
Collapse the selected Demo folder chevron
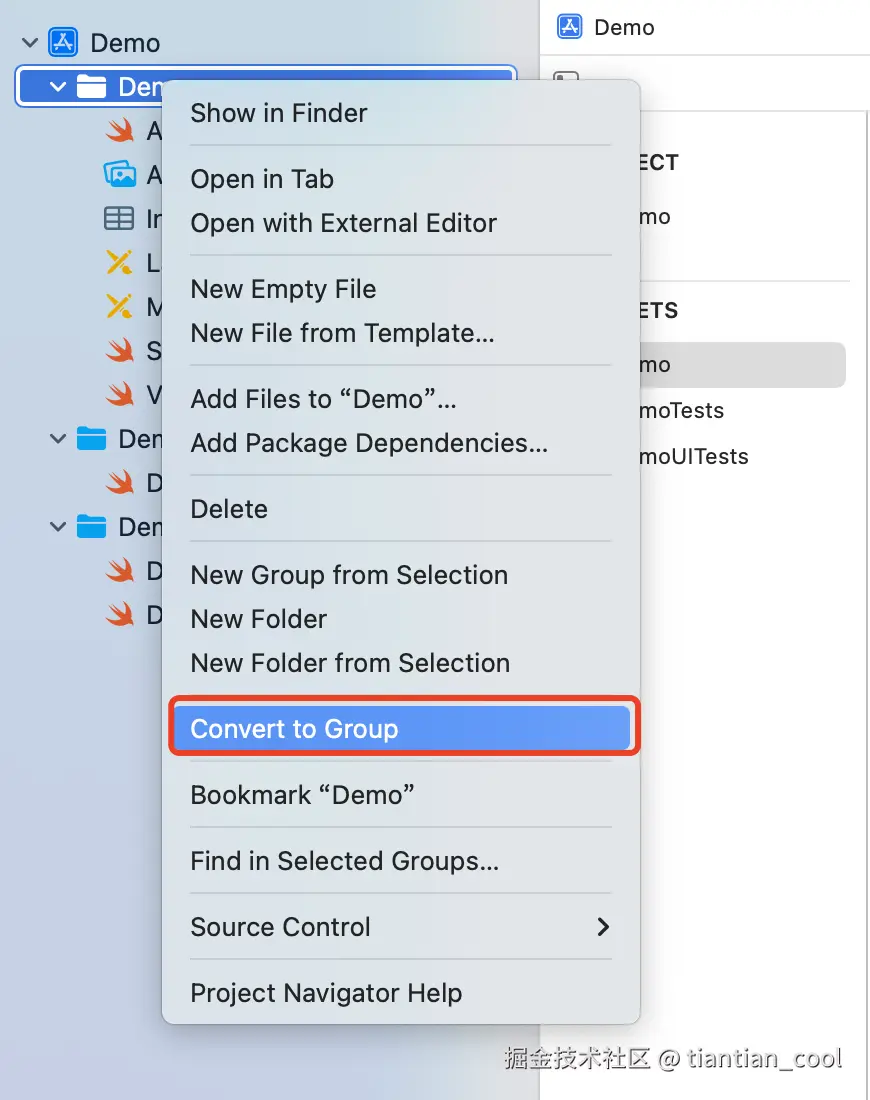[x=58, y=87]
